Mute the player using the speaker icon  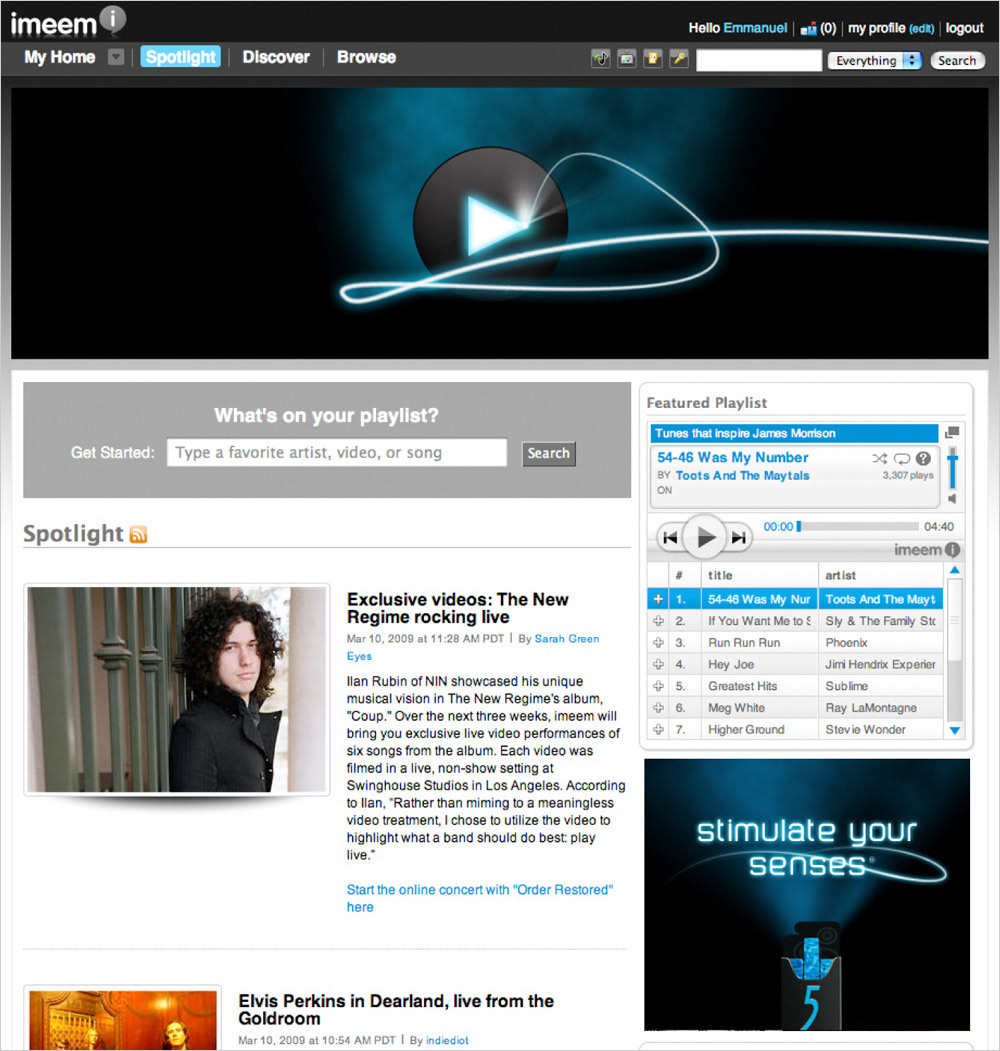tap(952, 499)
